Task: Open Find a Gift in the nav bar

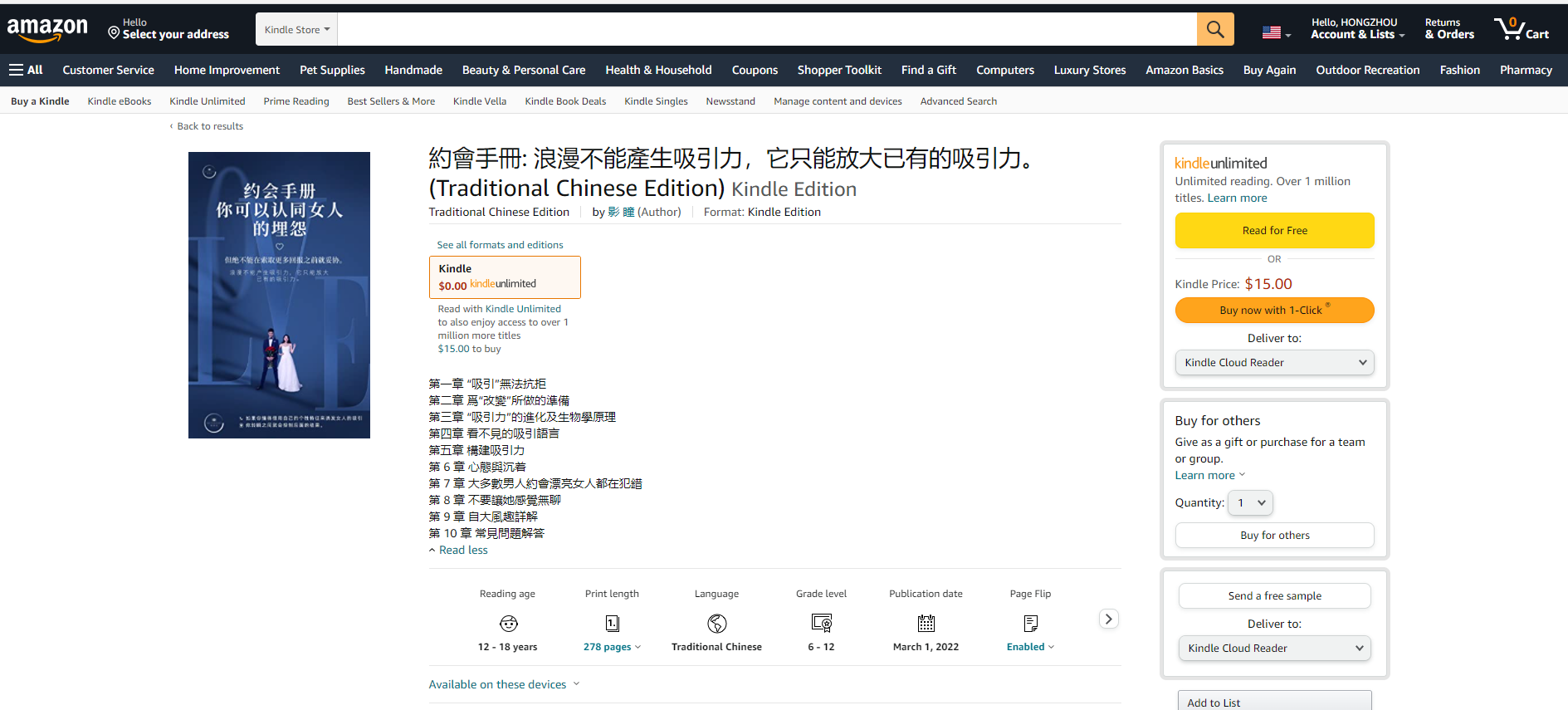Action: click(x=929, y=70)
